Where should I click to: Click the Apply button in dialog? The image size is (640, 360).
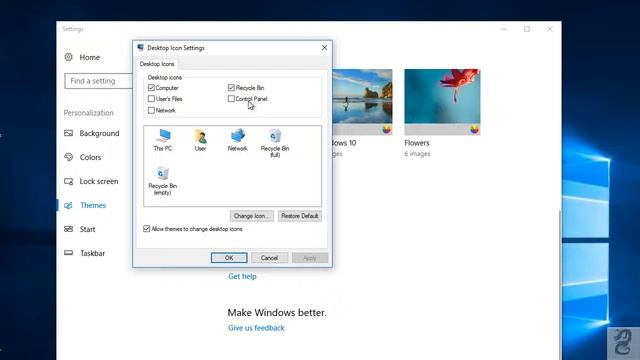[x=310, y=258]
